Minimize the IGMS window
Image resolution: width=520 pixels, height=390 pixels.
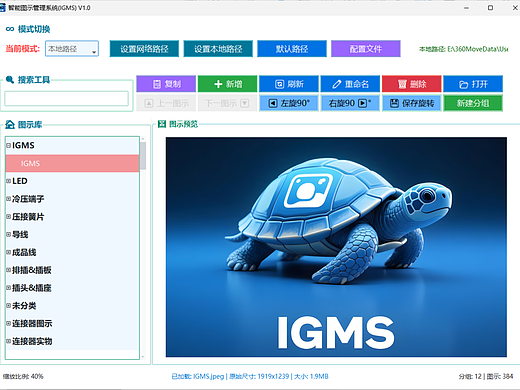[x=466, y=8]
